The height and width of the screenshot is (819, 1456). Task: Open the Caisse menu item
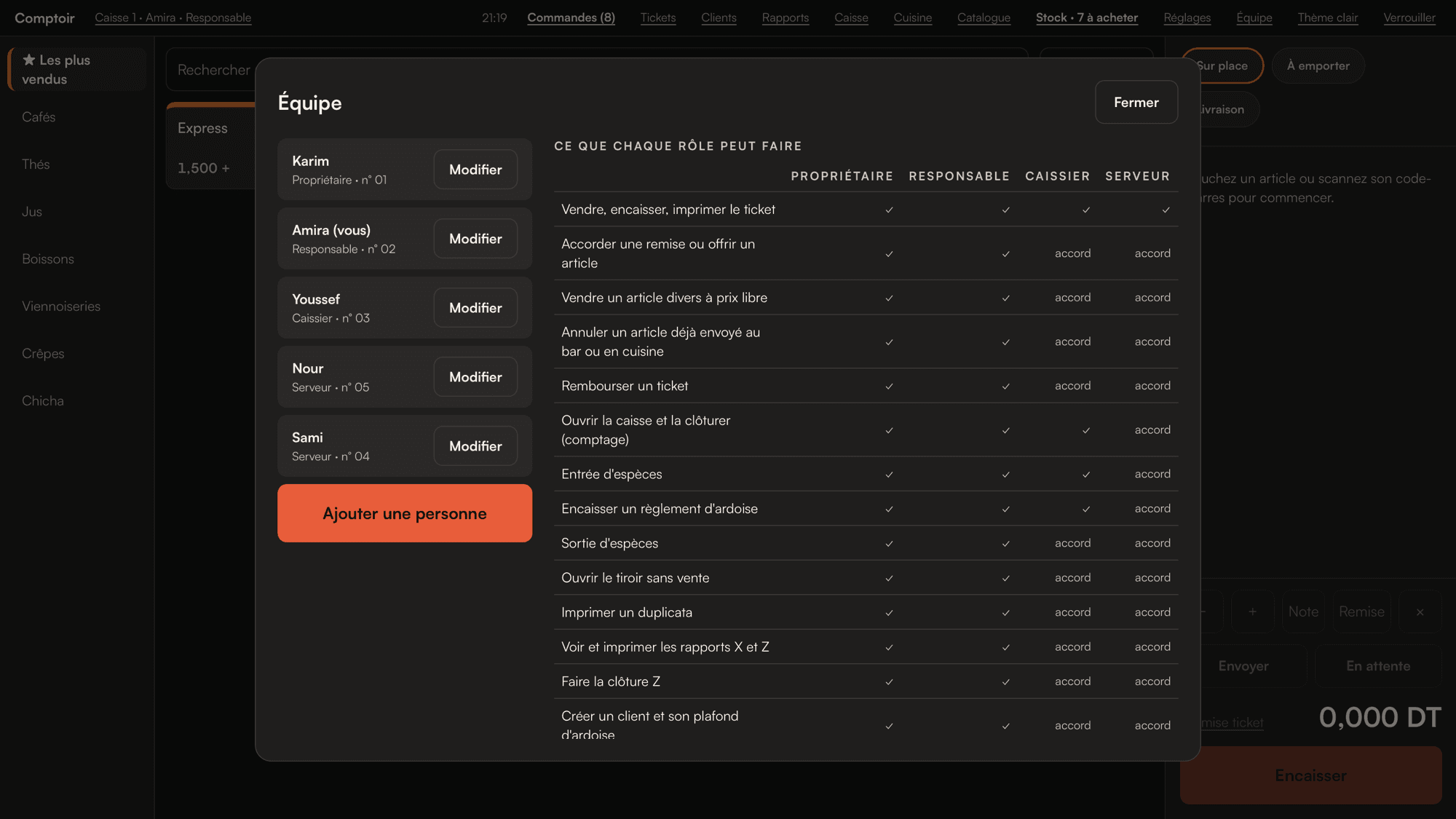point(851,17)
